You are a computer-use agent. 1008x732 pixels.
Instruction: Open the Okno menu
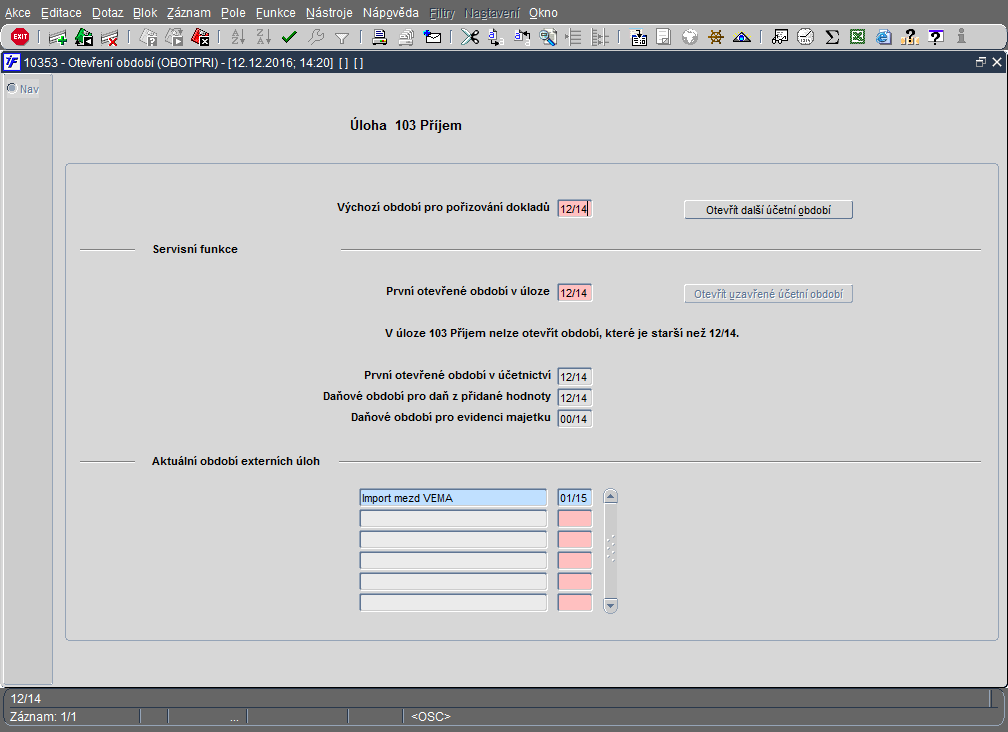coord(543,13)
